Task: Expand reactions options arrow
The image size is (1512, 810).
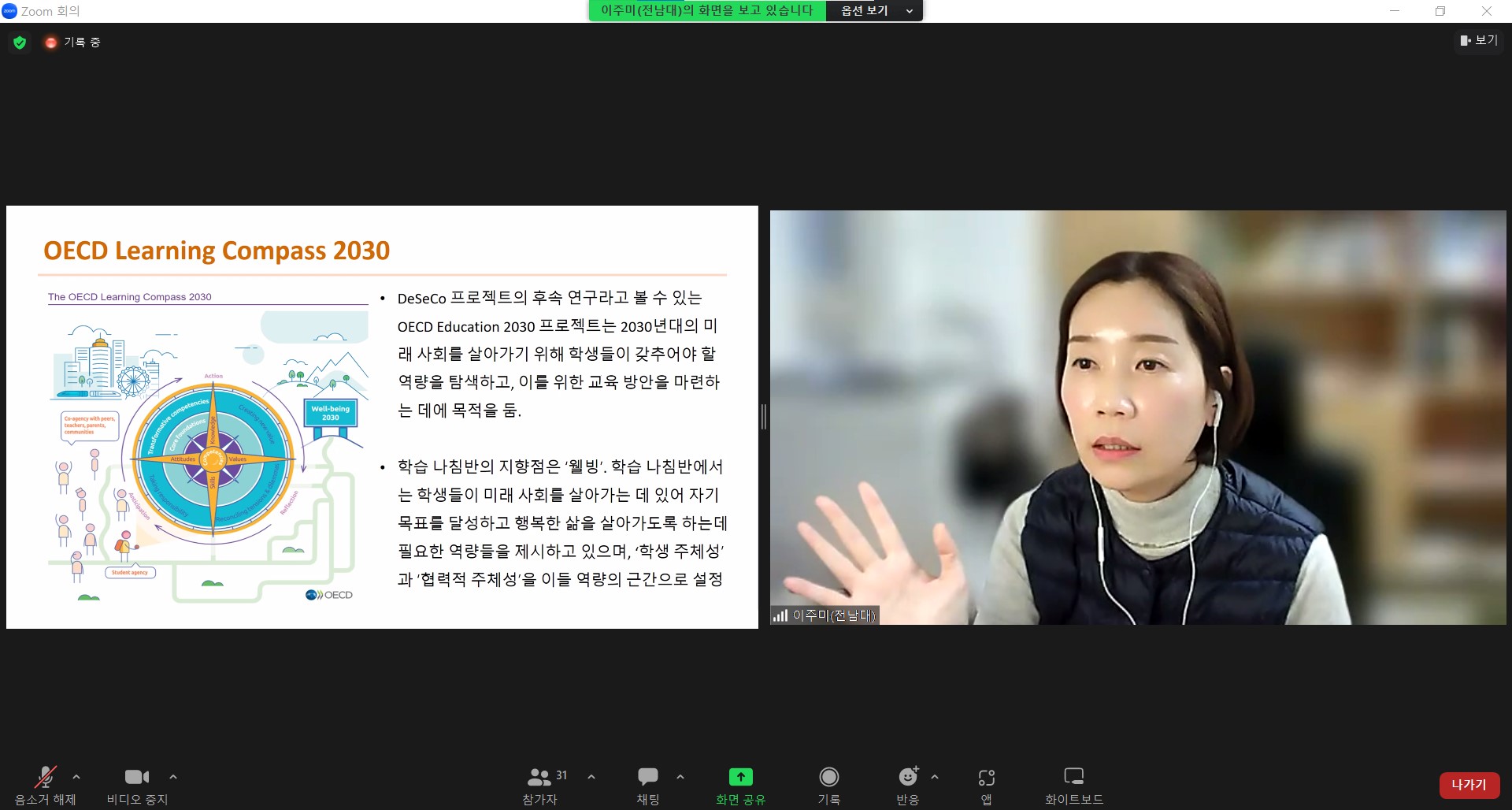Action: 935,777
